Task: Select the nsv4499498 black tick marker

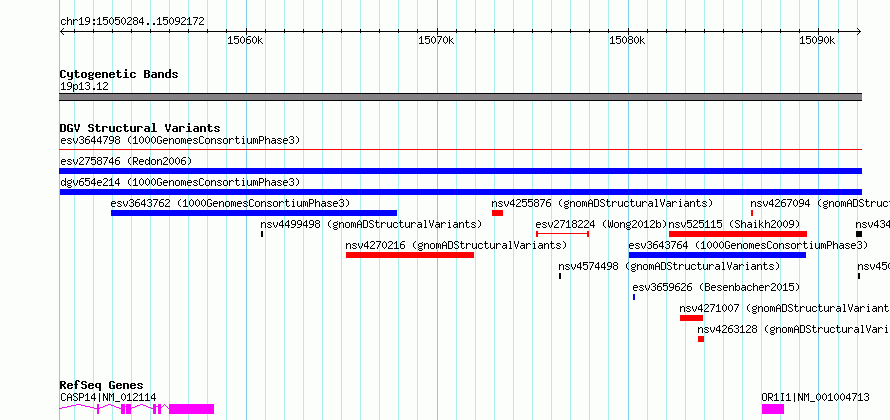Action: click(262, 234)
